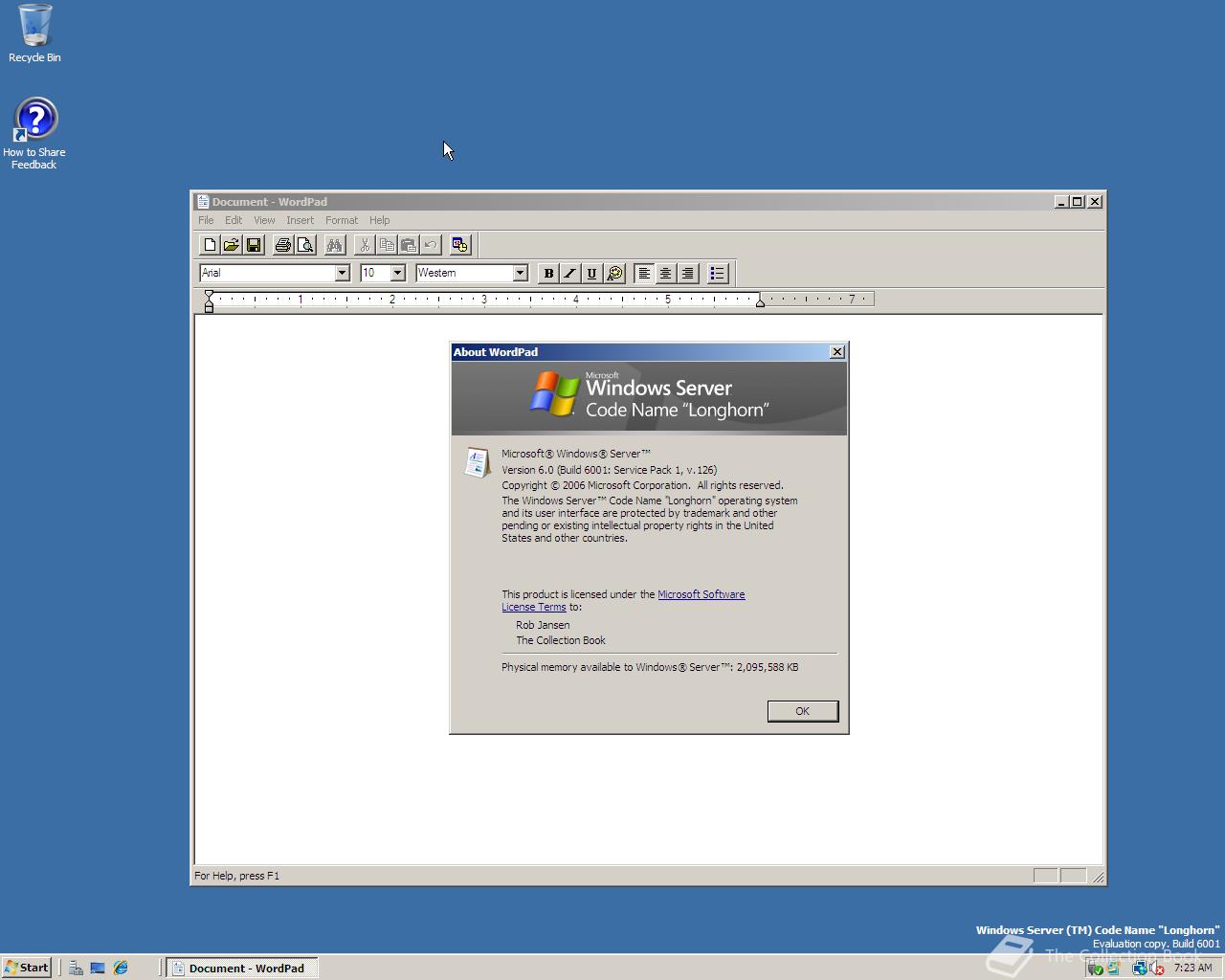The height and width of the screenshot is (980, 1225).
Task: Click the network tray icon
Action: pyautogui.click(x=1139, y=969)
